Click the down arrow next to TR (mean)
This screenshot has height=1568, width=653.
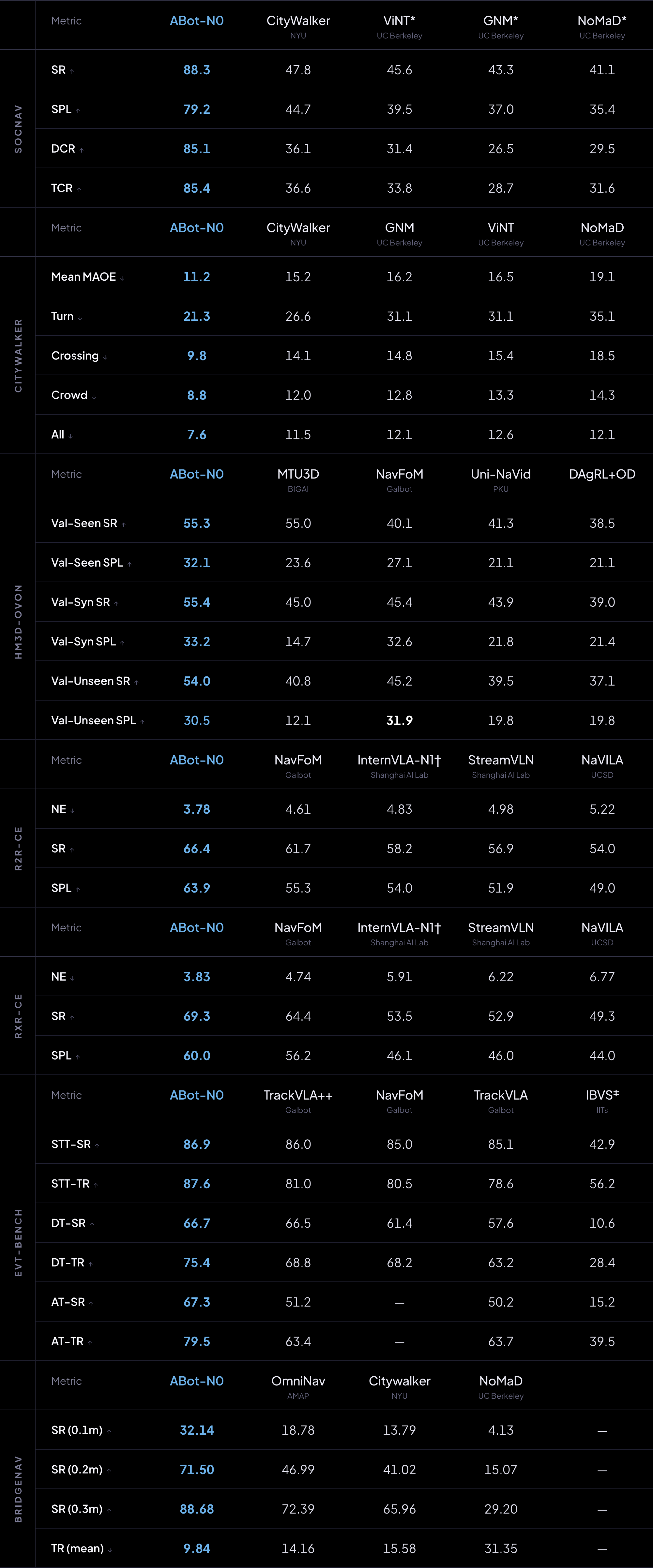click(x=110, y=1550)
